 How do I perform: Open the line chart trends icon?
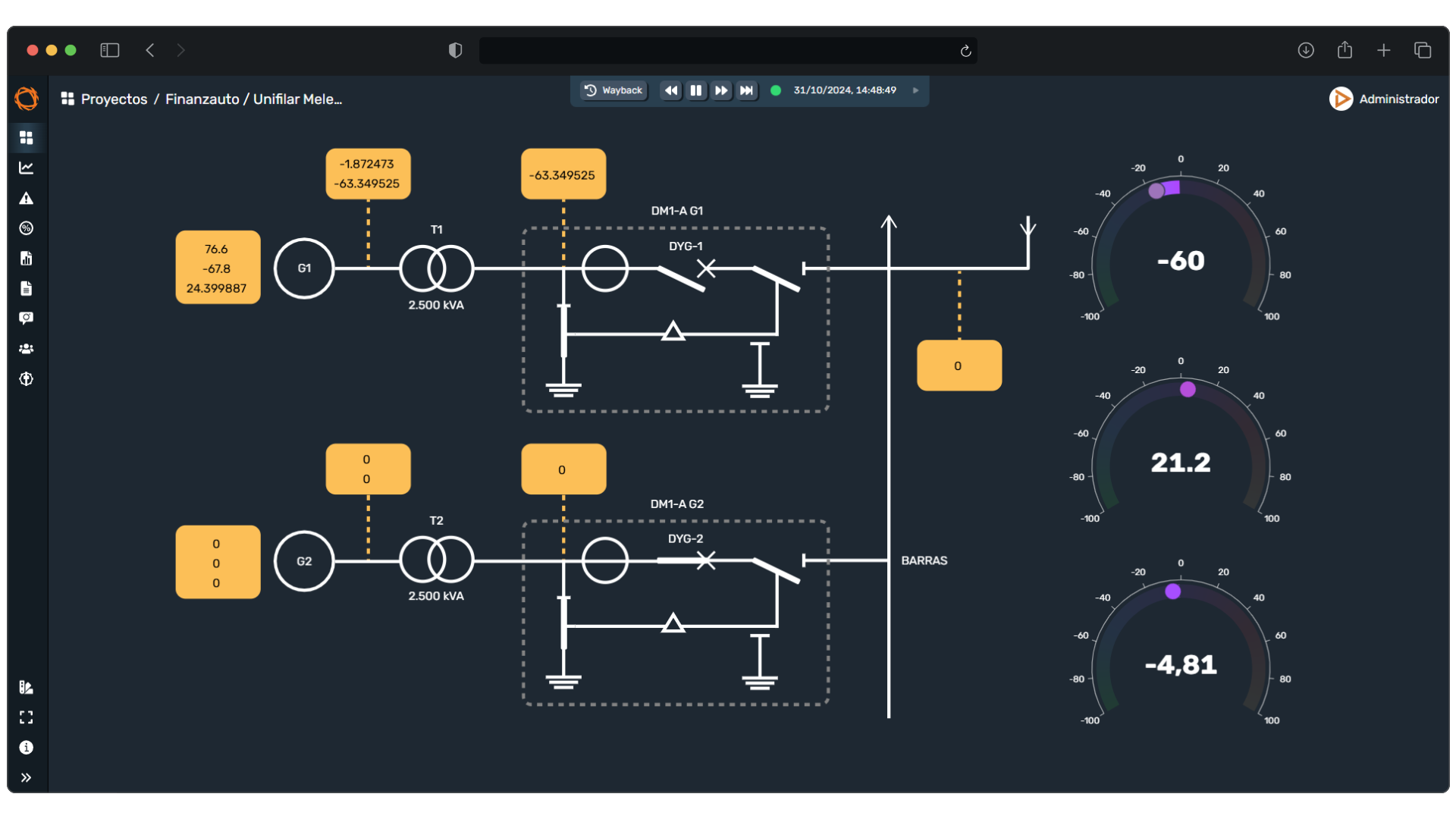point(27,168)
